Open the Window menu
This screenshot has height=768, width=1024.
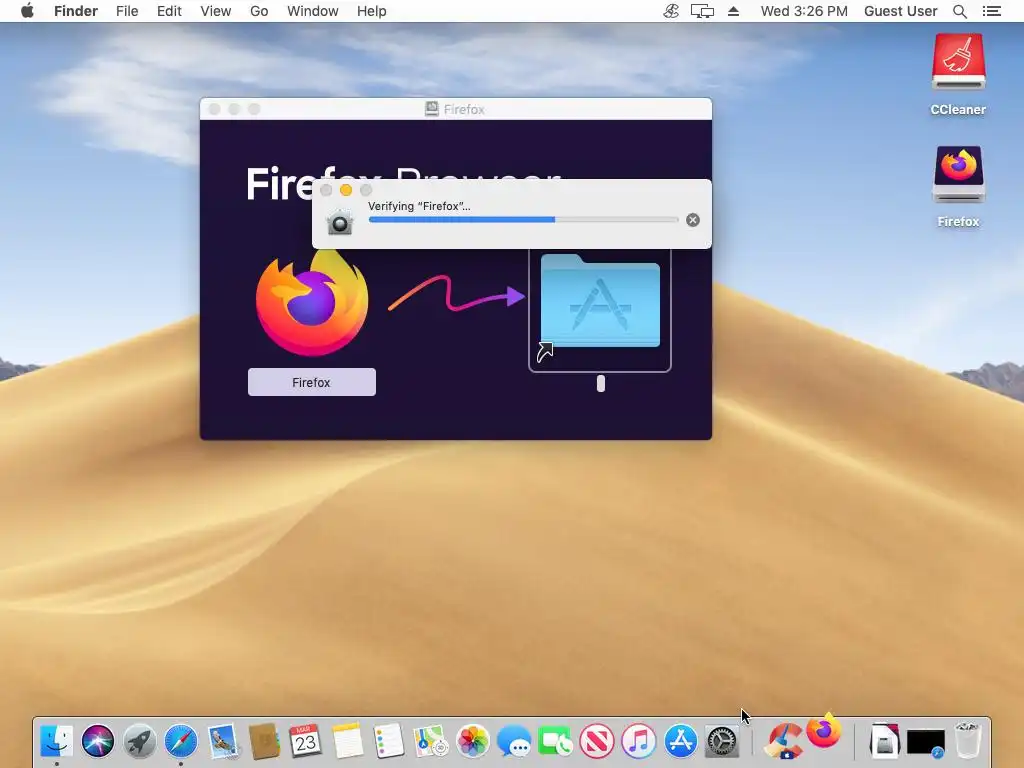tap(313, 11)
